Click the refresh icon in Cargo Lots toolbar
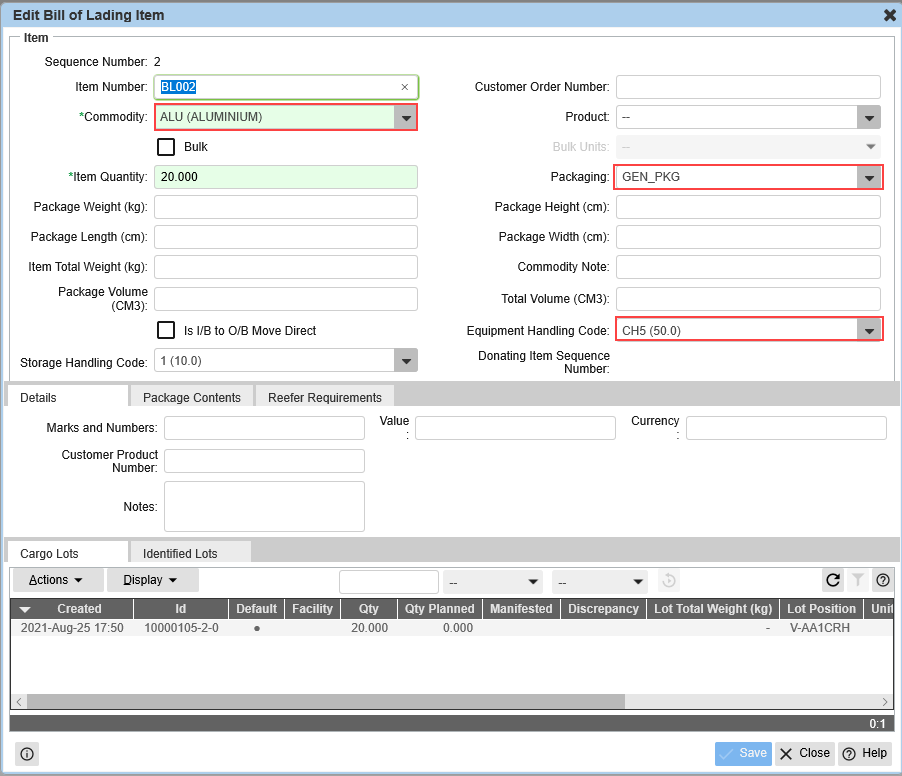This screenshot has height=776, width=902. (832, 580)
